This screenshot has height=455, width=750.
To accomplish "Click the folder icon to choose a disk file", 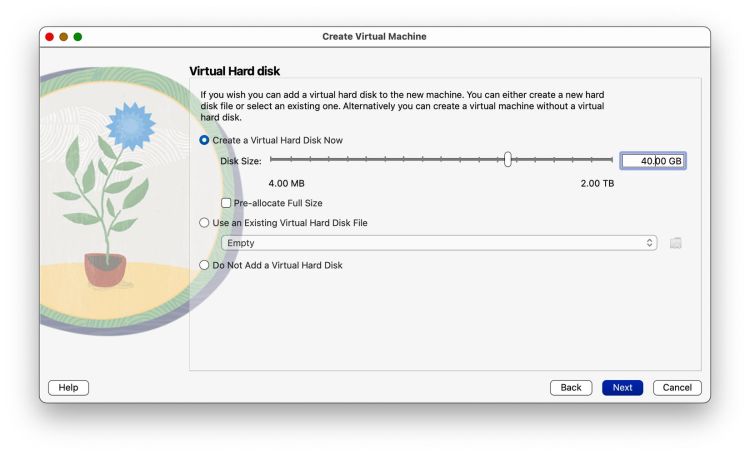I will (x=675, y=243).
